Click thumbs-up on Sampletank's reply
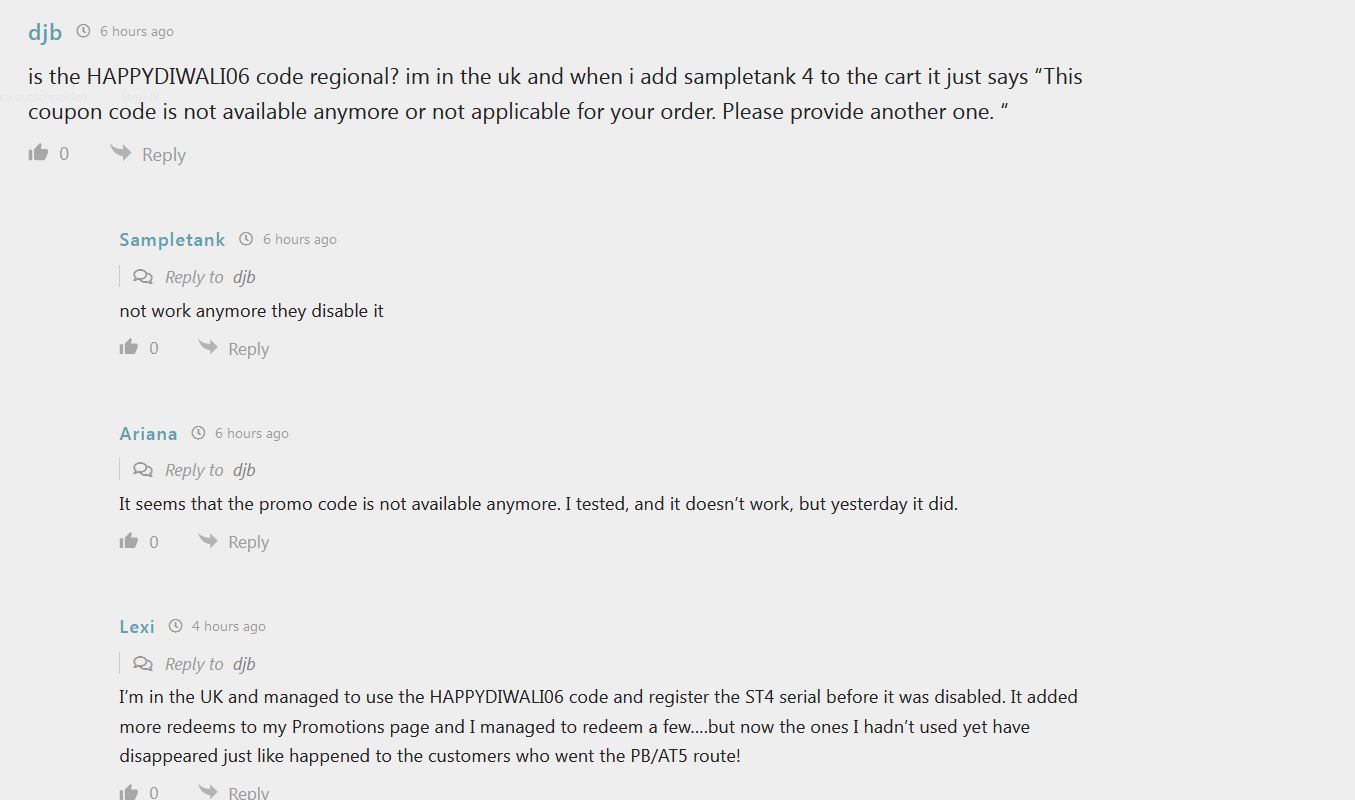 [x=129, y=347]
